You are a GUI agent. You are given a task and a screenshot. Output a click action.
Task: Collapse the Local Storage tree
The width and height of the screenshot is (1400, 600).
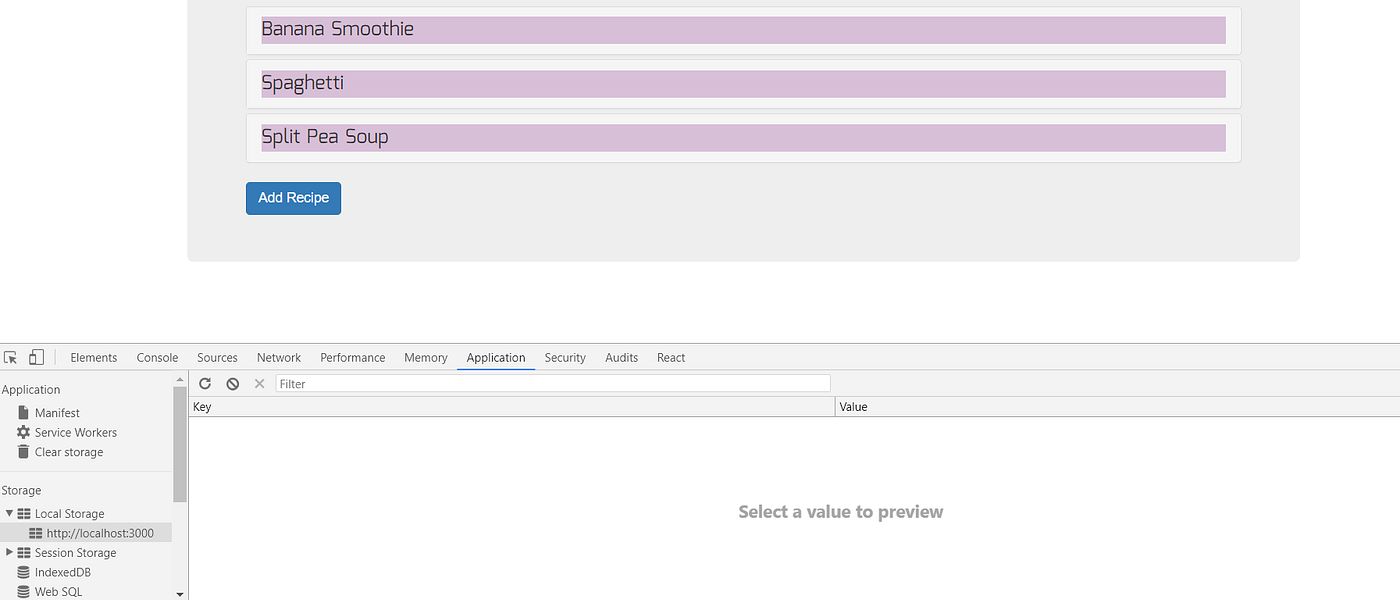[x=9, y=513]
